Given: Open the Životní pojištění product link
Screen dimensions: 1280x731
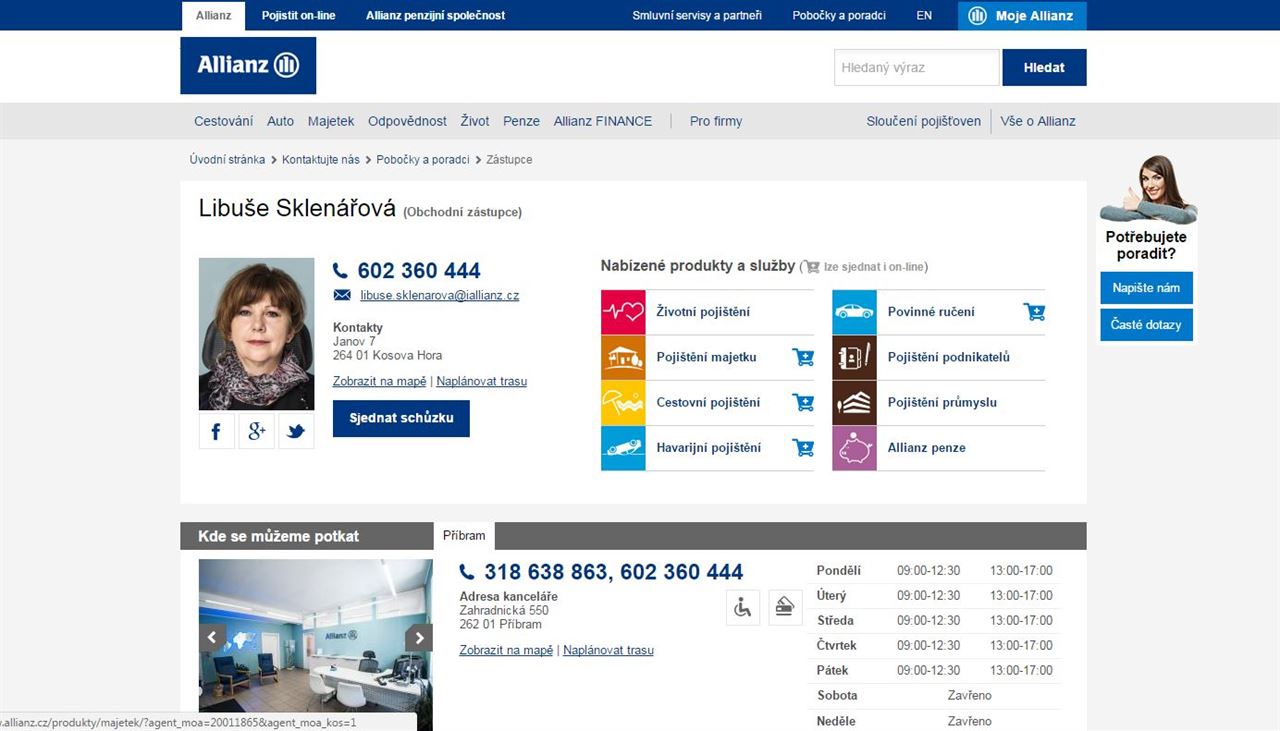Looking at the screenshot, I should click(703, 312).
